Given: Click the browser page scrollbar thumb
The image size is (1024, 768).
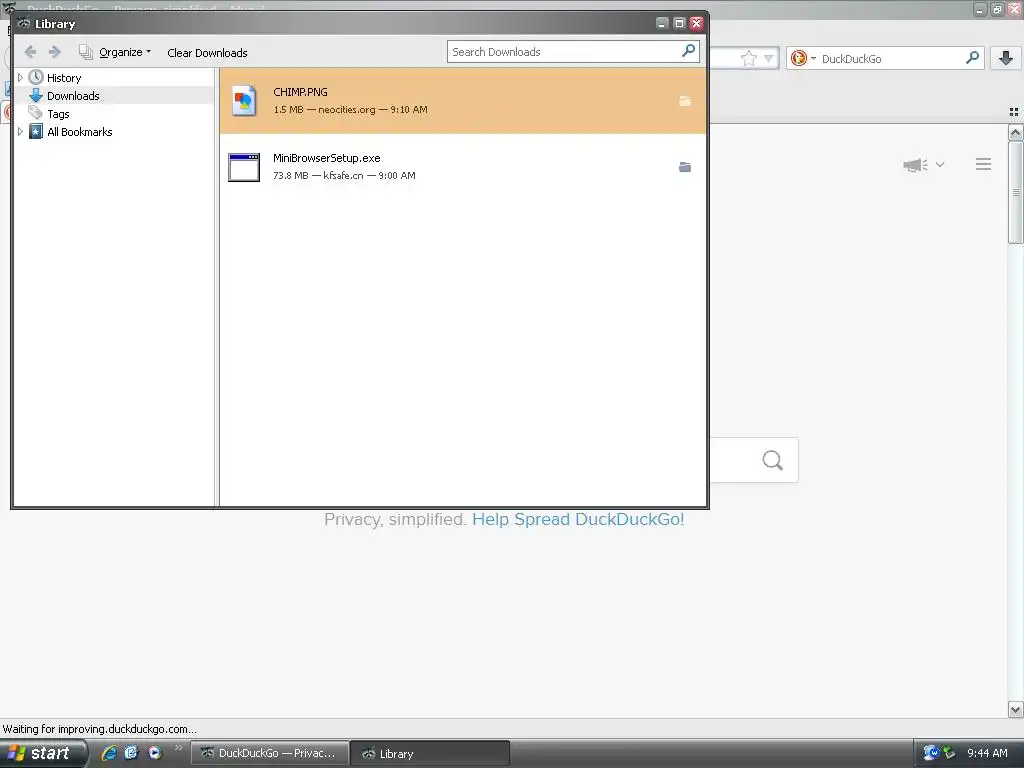Looking at the screenshot, I should click(x=1016, y=192).
